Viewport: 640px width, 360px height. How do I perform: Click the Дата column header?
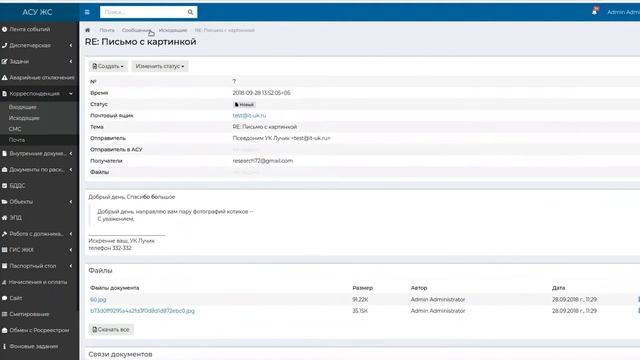pos(558,288)
